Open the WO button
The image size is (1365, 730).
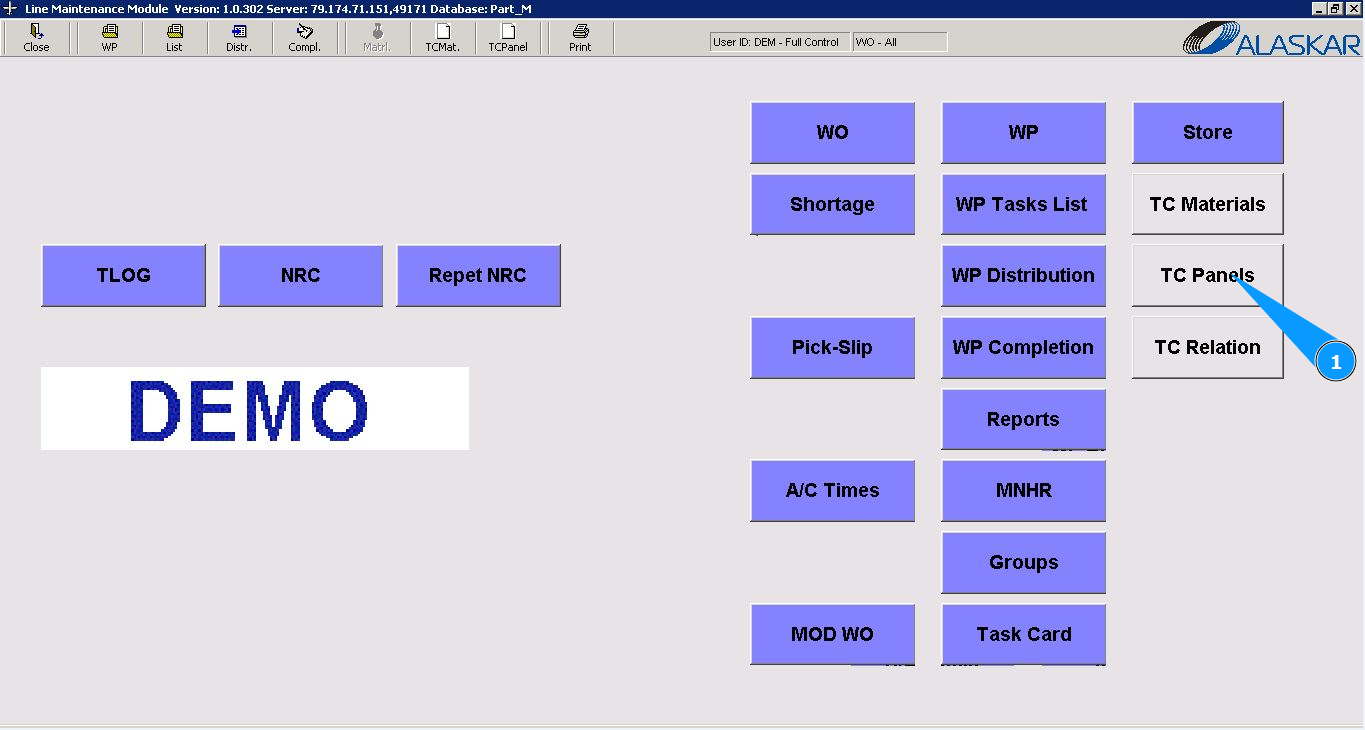click(832, 132)
